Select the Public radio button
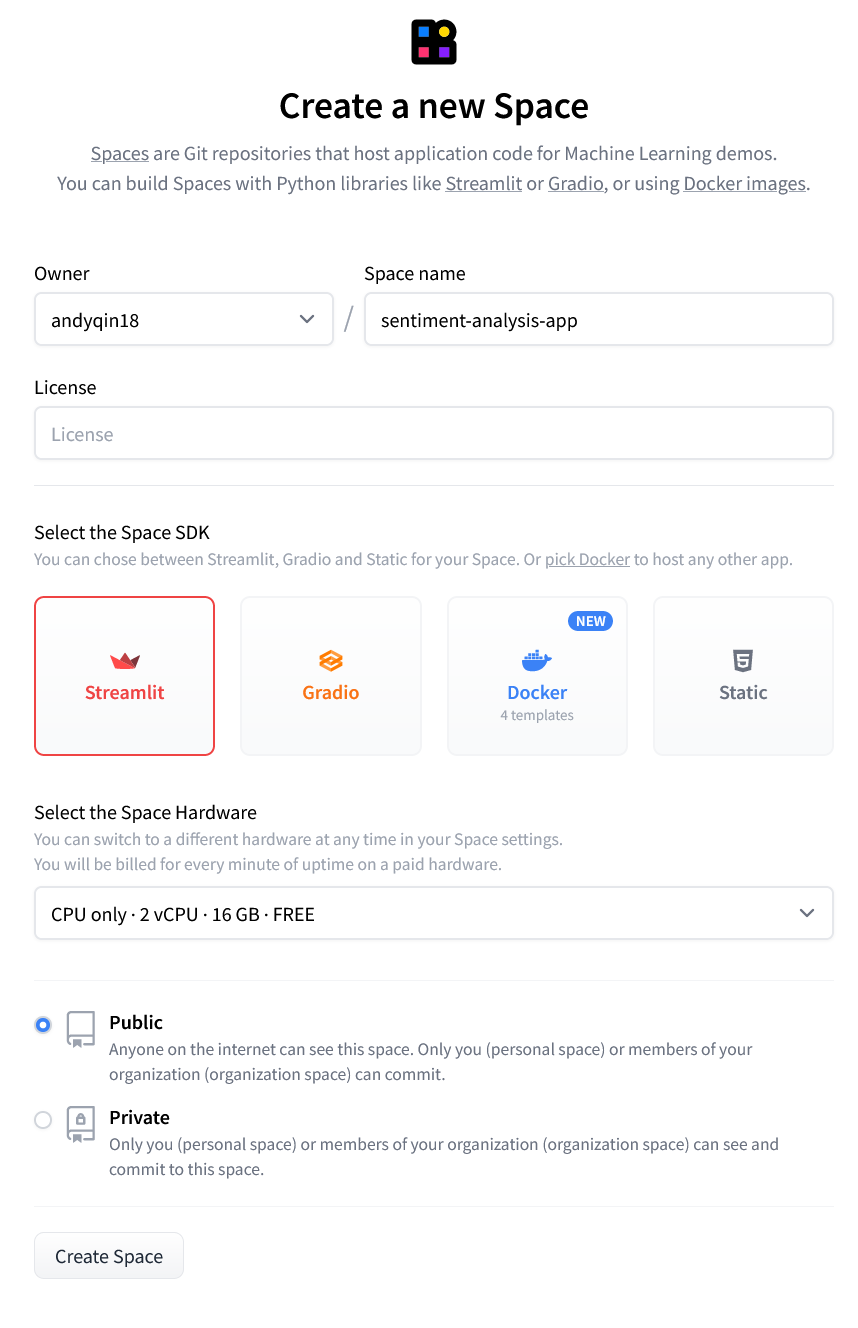The image size is (858, 1328). click(43, 1025)
